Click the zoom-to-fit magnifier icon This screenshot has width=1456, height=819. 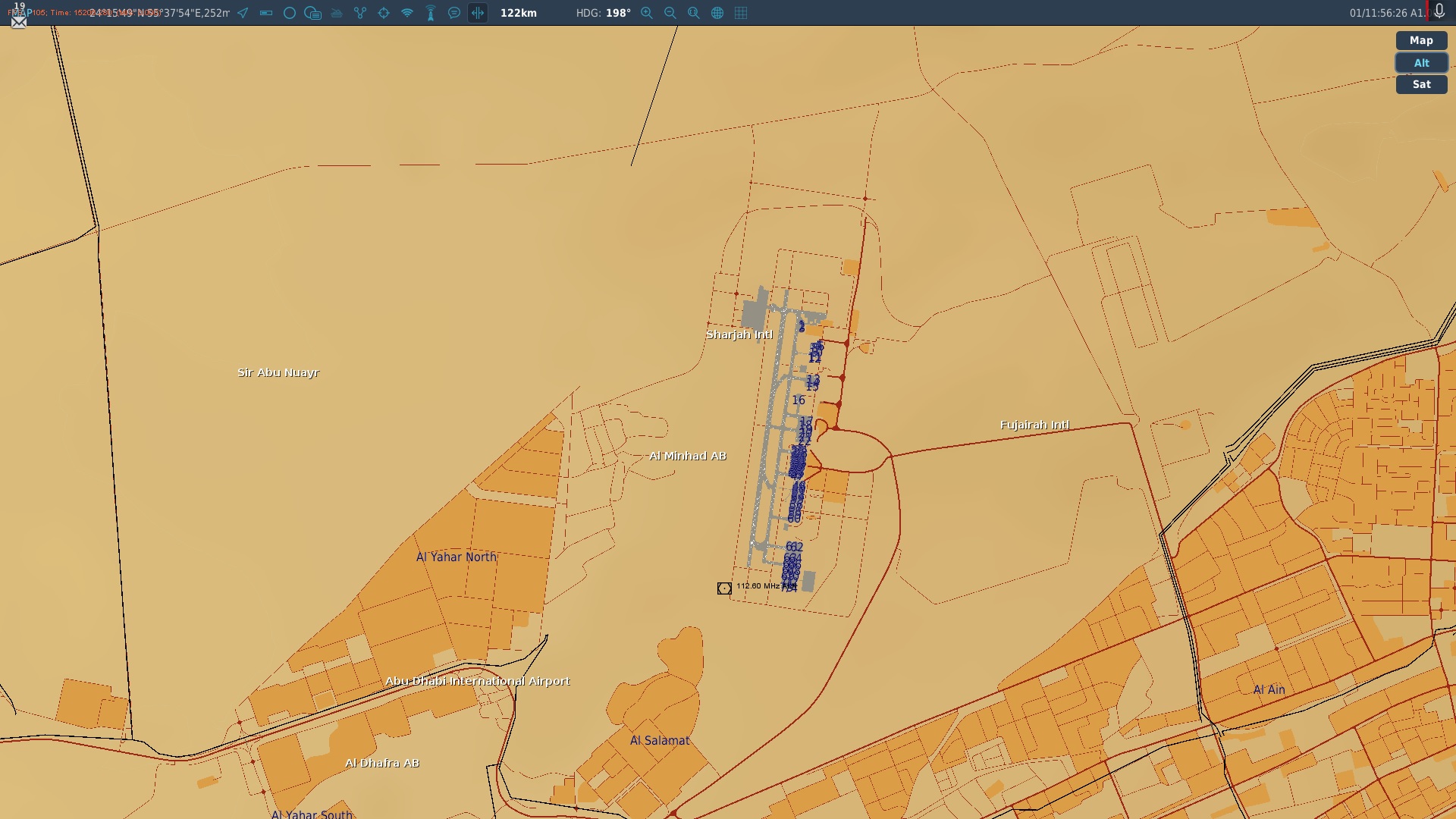pyautogui.click(x=694, y=13)
